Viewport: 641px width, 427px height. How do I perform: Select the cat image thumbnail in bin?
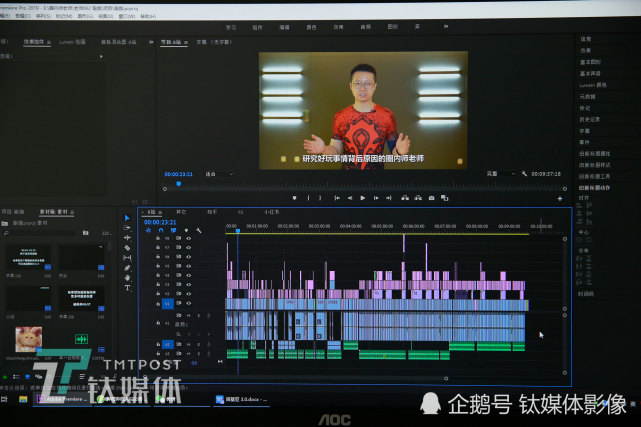[28, 339]
